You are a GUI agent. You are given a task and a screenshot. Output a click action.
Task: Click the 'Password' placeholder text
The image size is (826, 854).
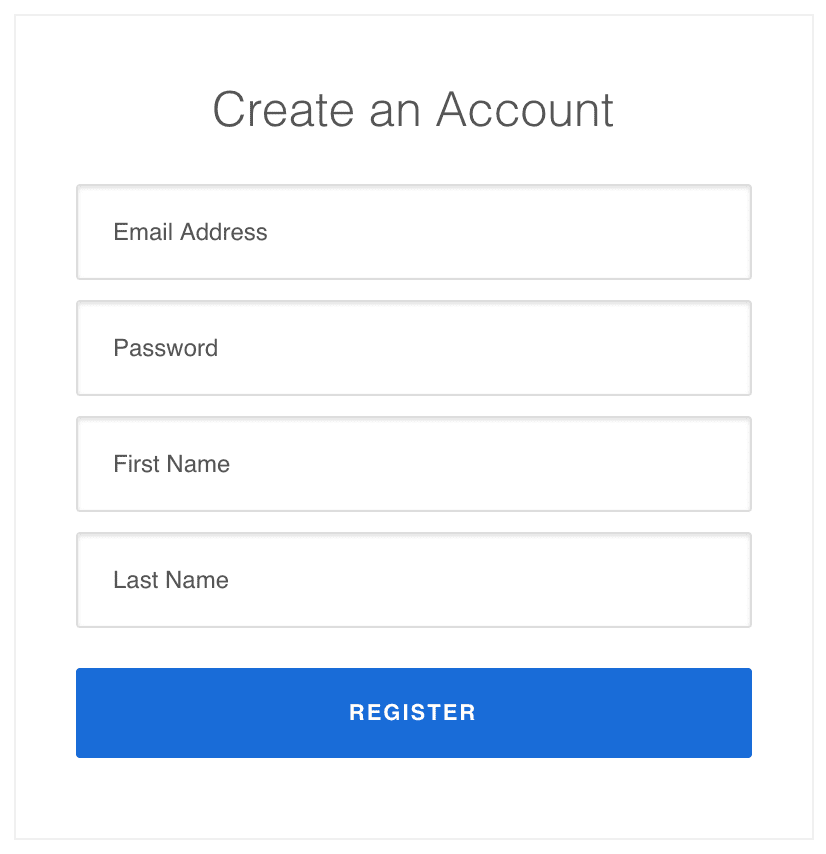click(165, 348)
